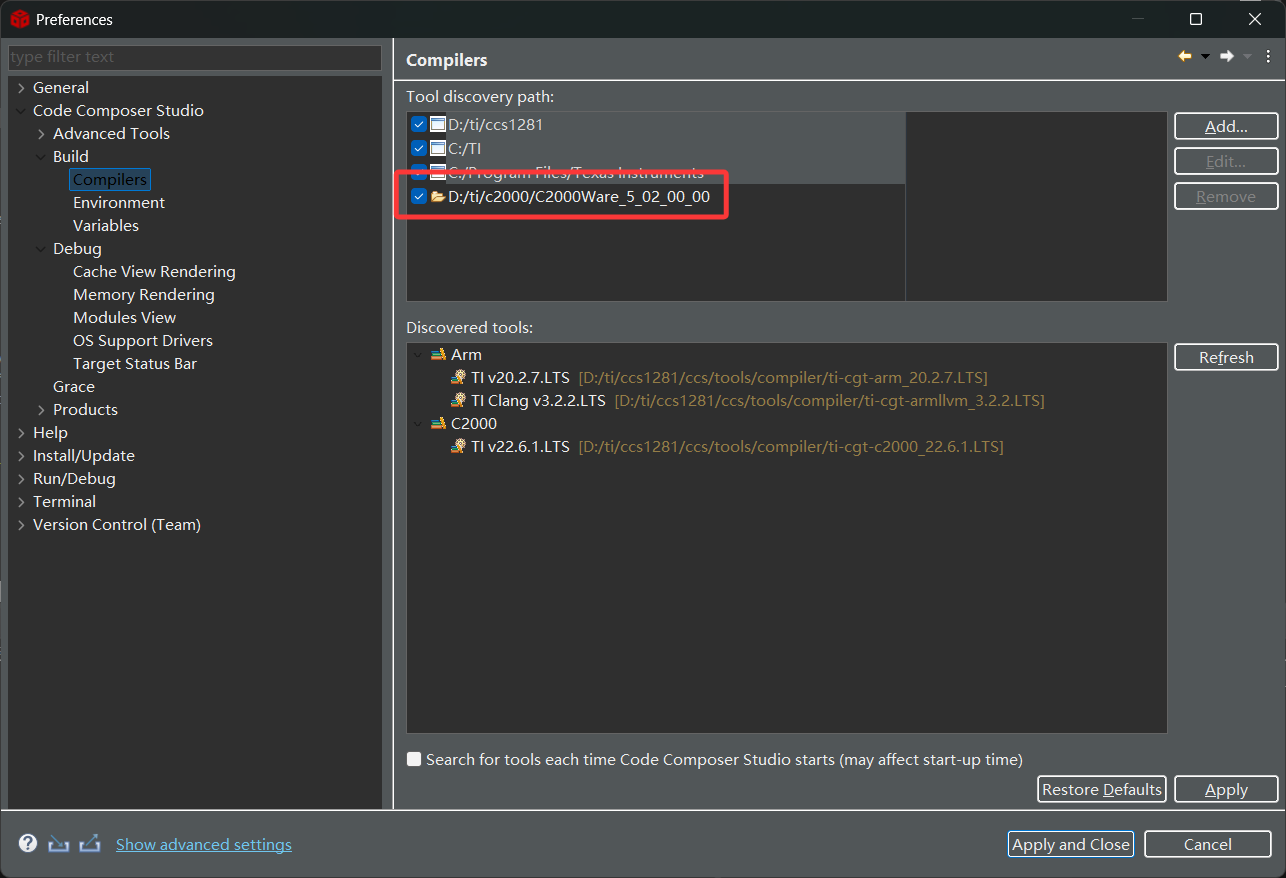Open the Grace preference page

tap(74, 387)
